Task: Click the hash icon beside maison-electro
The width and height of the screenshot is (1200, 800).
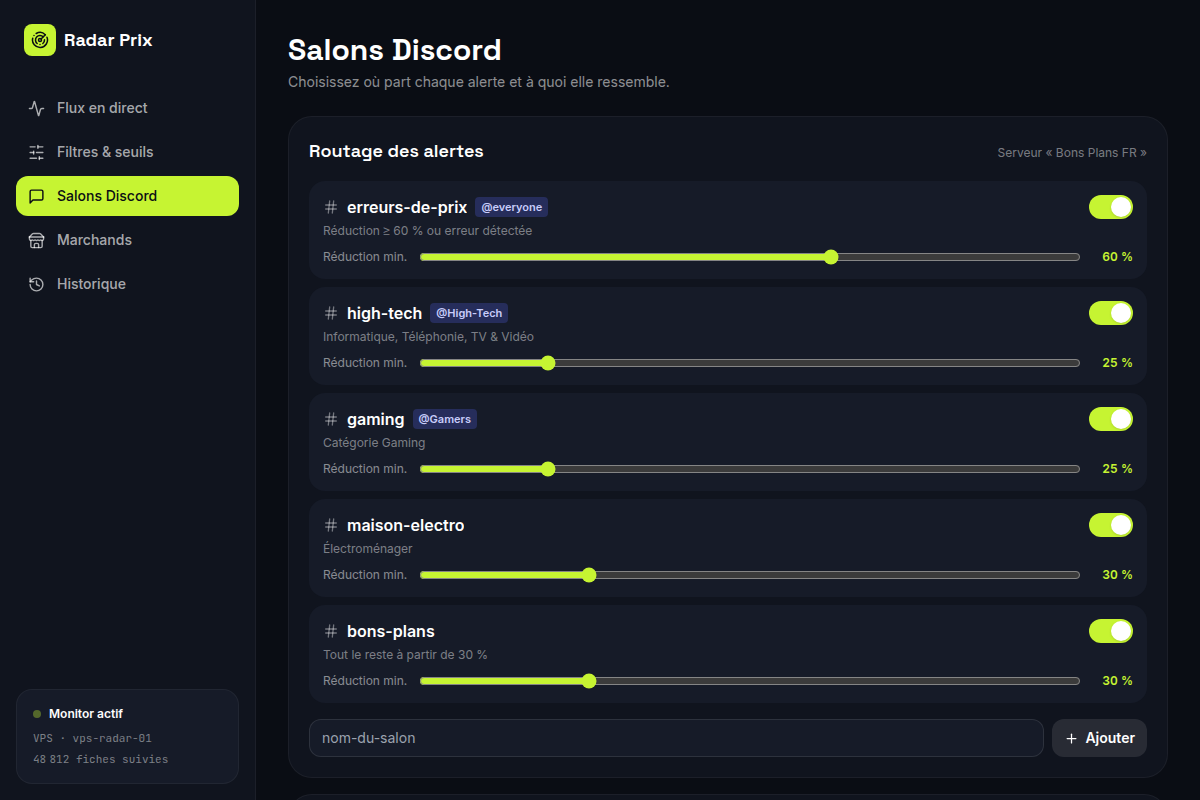Action: coord(331,525)
